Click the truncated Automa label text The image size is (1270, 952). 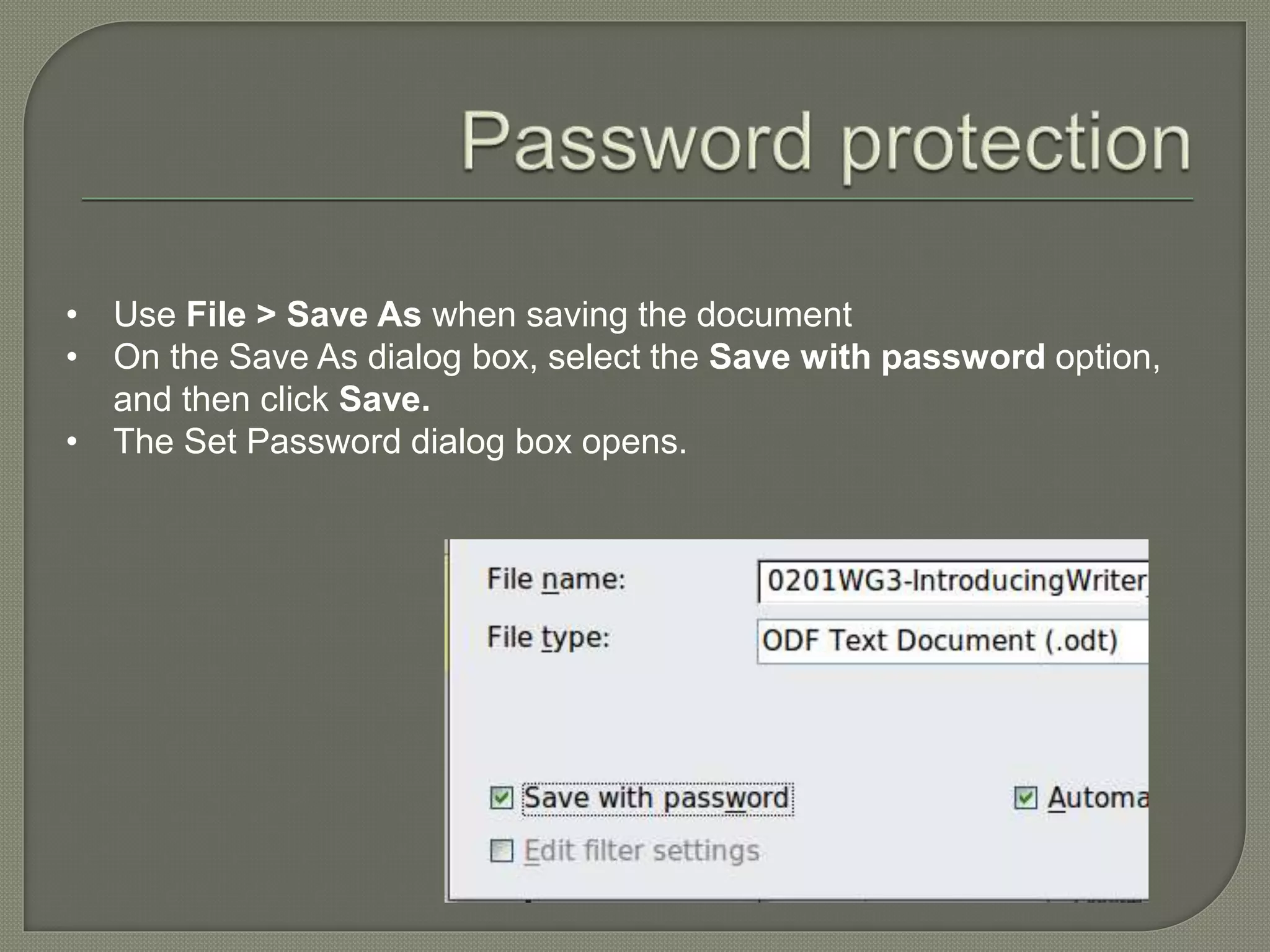click(x=1098, y=798)
